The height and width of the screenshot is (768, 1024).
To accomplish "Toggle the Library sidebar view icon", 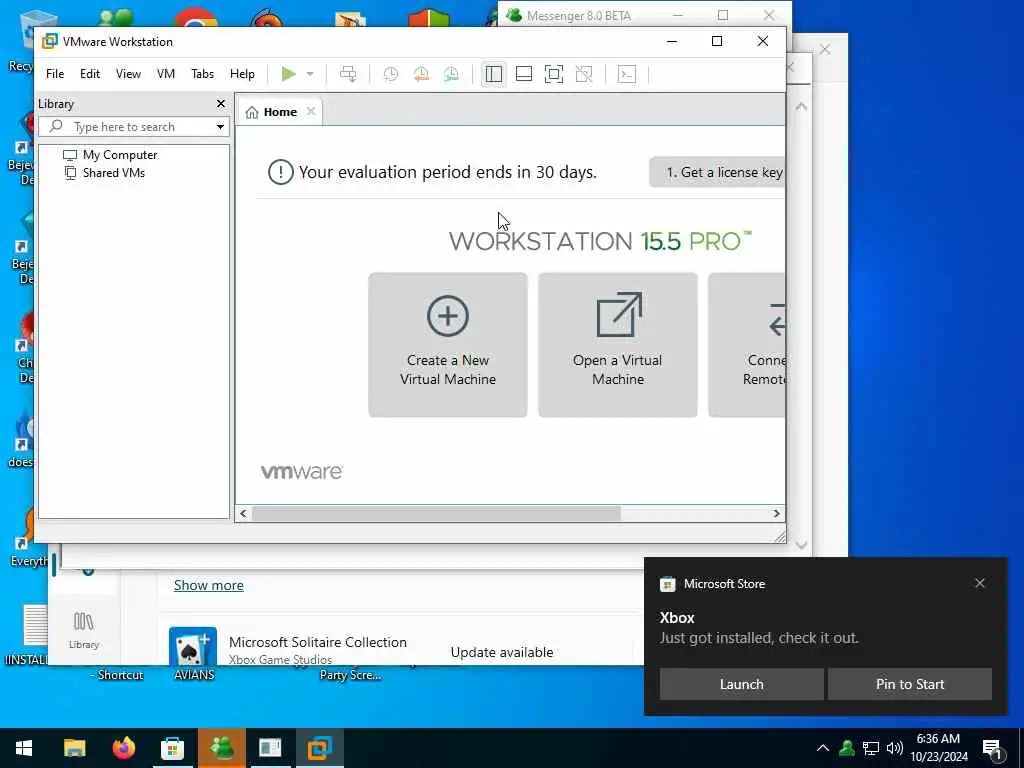I will [494, 74].
